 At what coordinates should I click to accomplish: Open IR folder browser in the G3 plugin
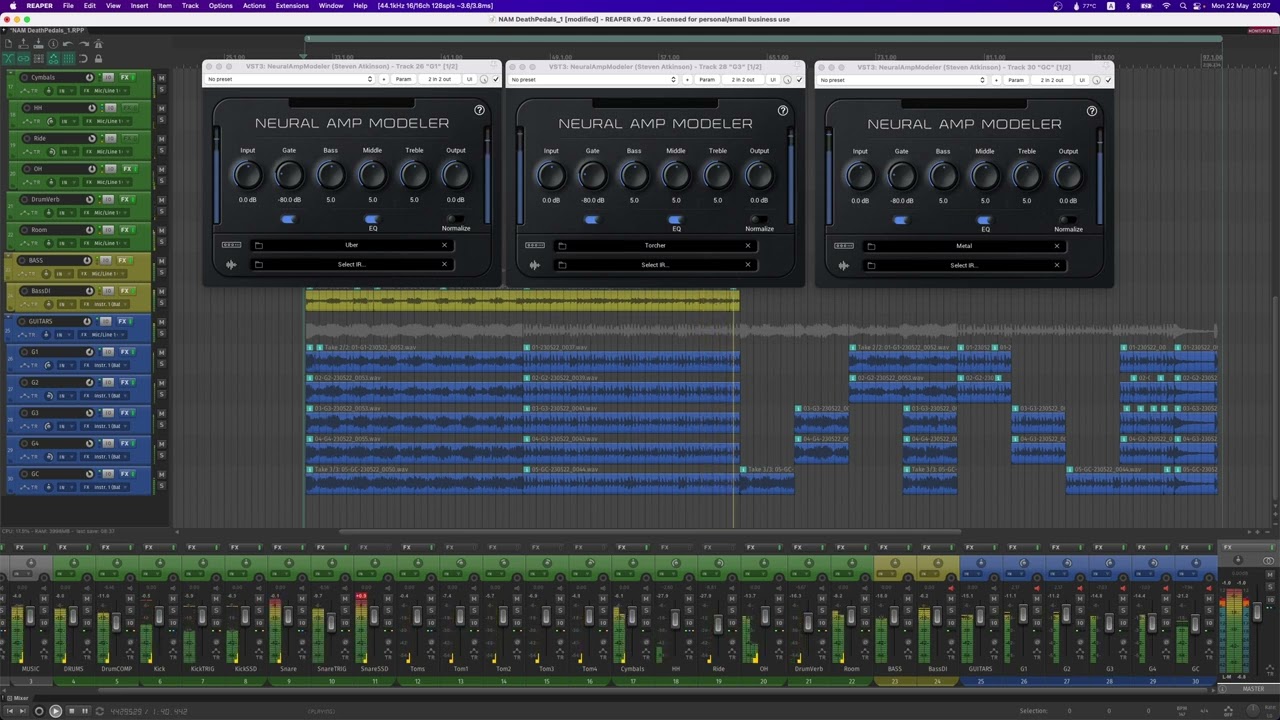pyautogui.click(x=562, y=265)
